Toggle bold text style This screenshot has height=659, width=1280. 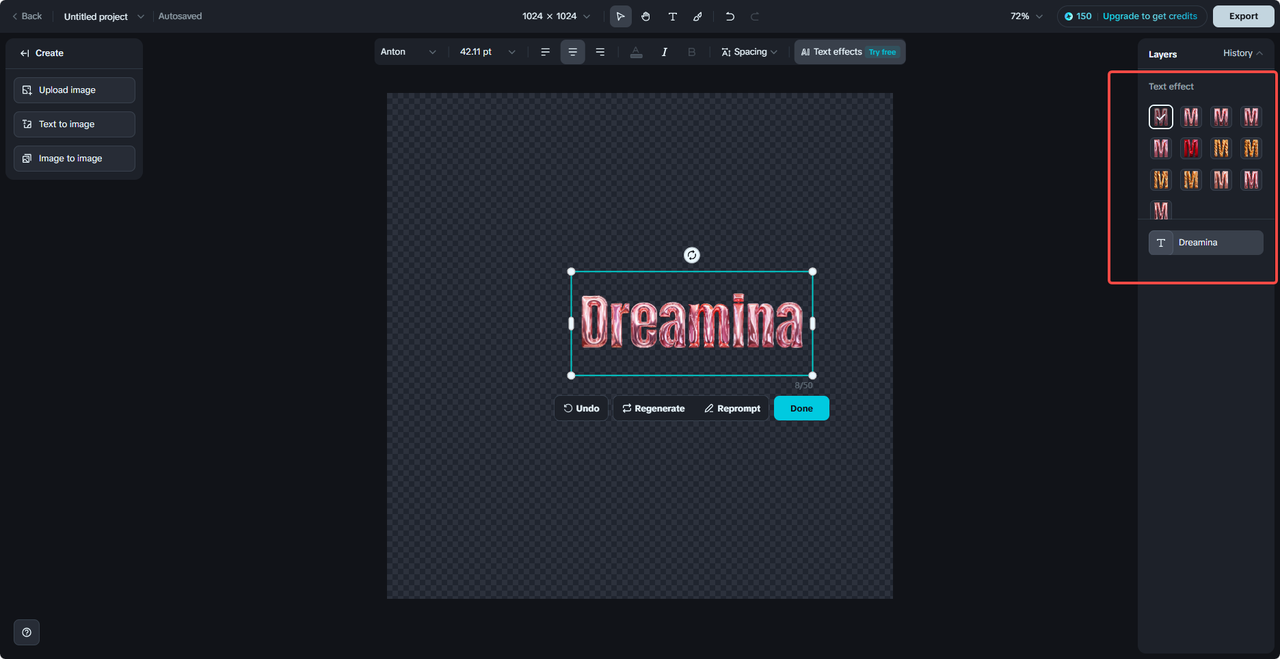692,52
